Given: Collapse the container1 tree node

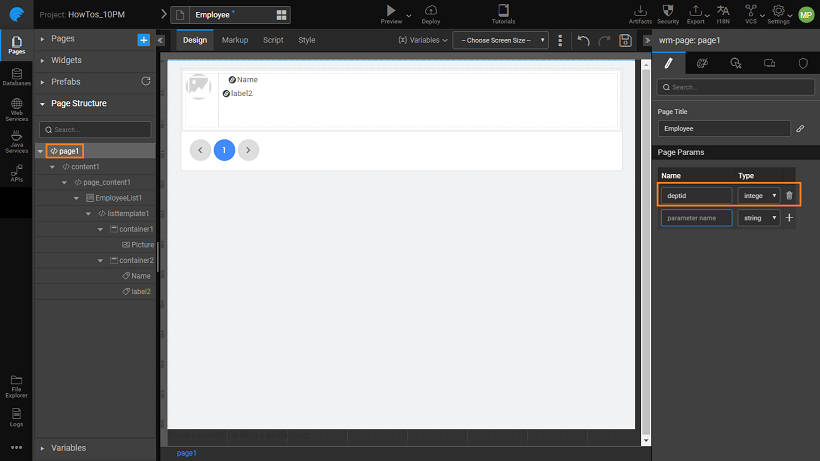Looking at the screenshot, I should tap(100, 229).
